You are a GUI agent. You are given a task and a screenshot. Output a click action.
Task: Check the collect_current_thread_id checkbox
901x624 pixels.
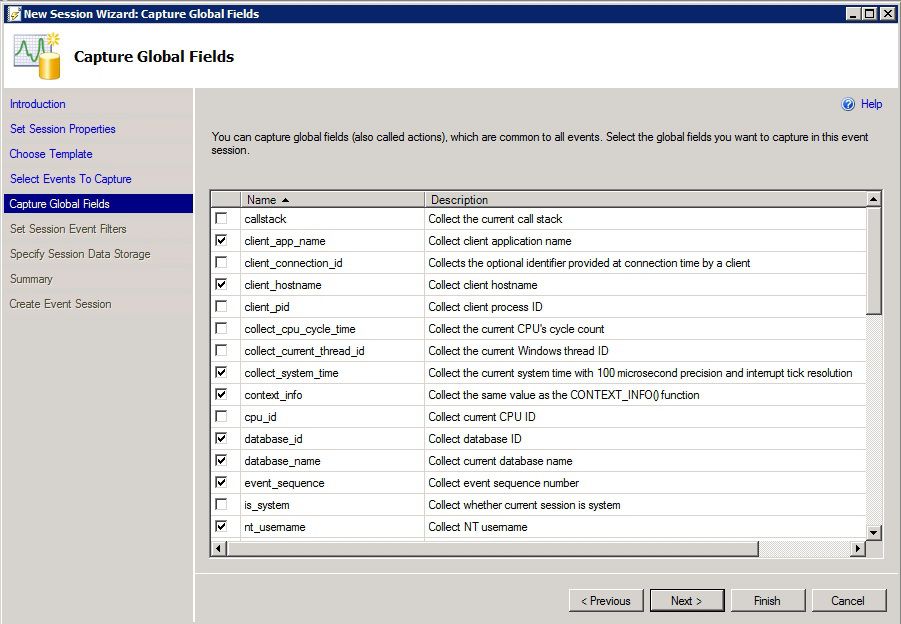click(221, 350)
